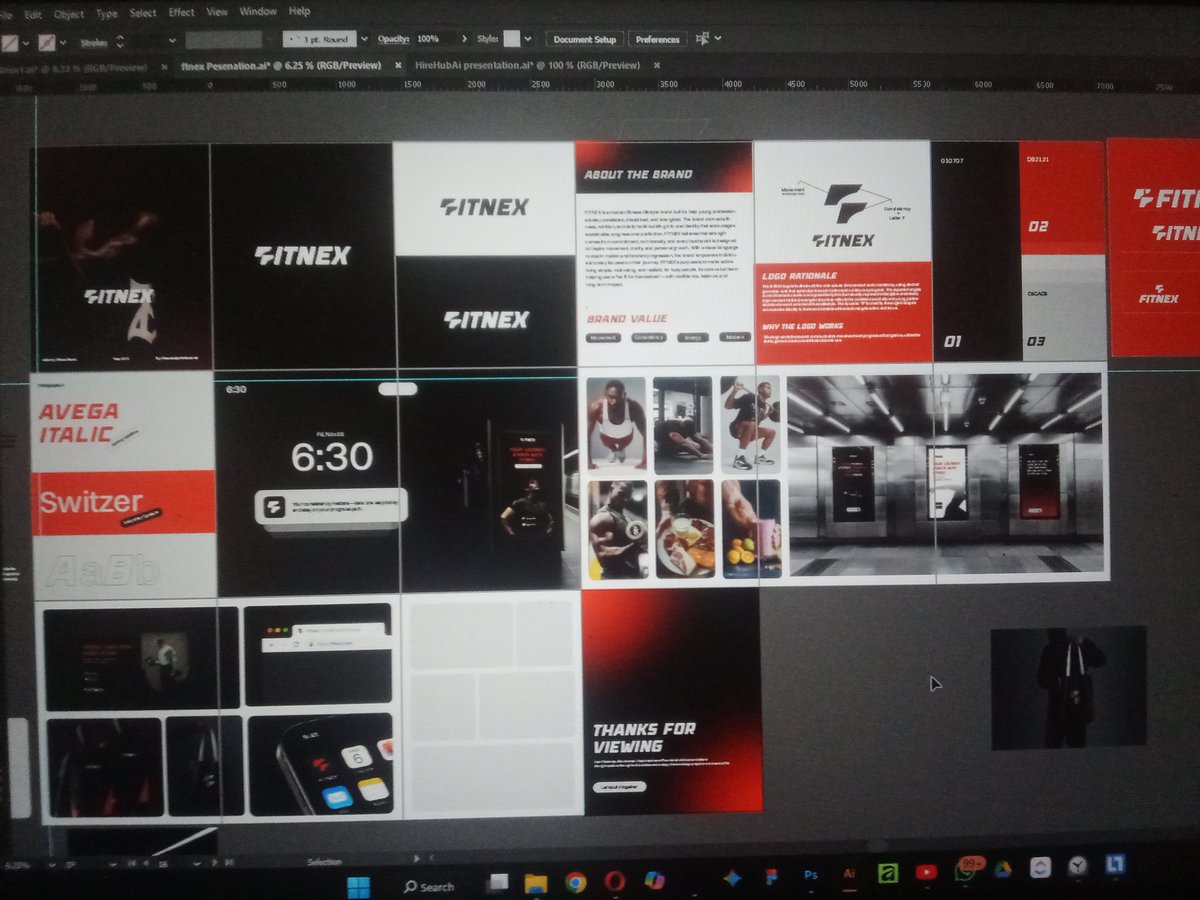
Task: Open Google Chrome from taskbar
Action: 575,883
